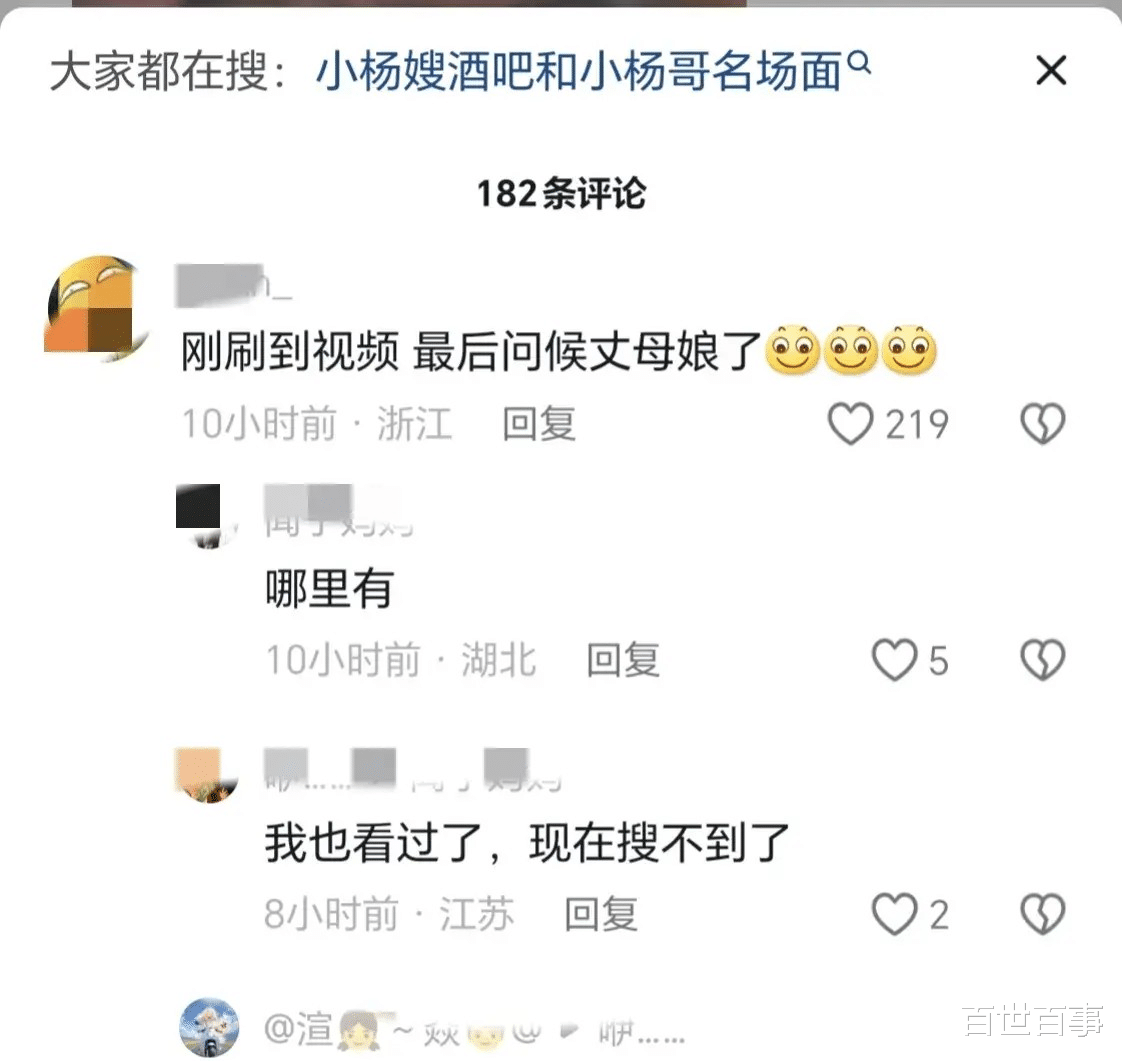Open the crying-laughing emoji avatar profile
The width and height of the screenshot is (1122, 1061).
(94, 309)
